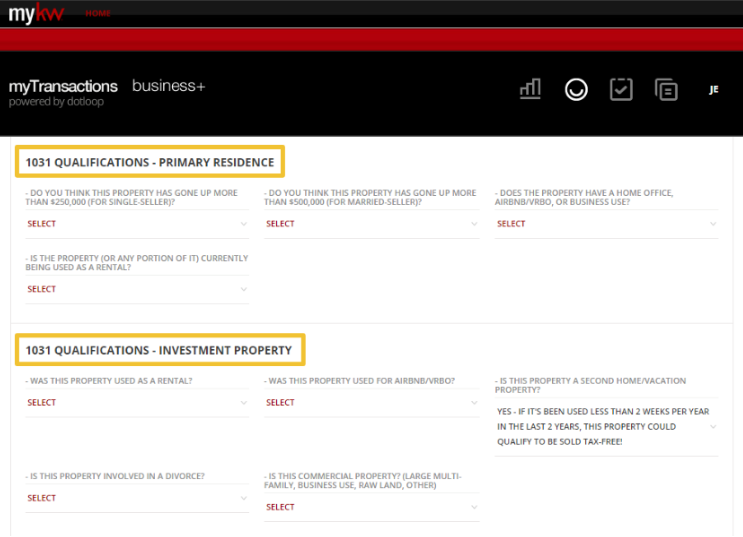Open the checkmark tasks icon
Screen dimensions: 743x537
tap(621, 90)
